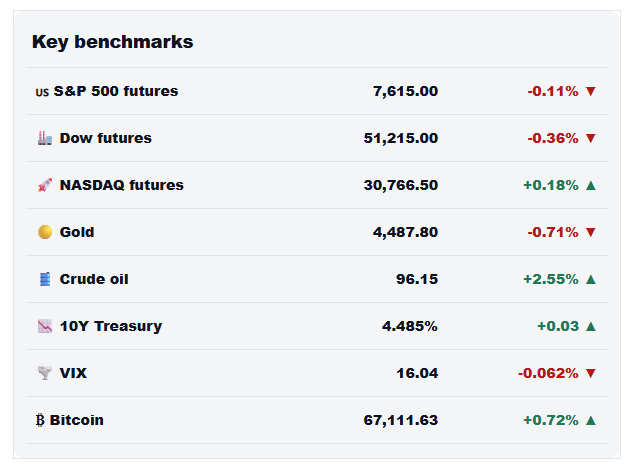This screenshot has width=633, height=466.
Task: Open the S&P 500 futures link
Action: point(116,91)
